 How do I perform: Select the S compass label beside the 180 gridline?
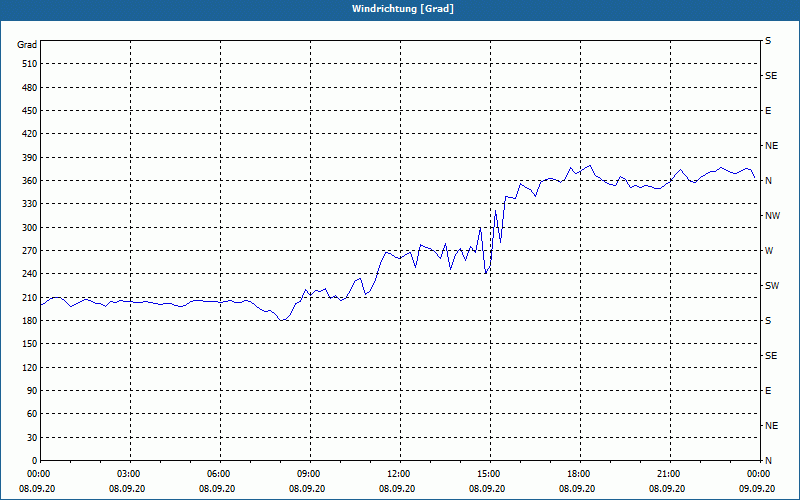[768, 321]
